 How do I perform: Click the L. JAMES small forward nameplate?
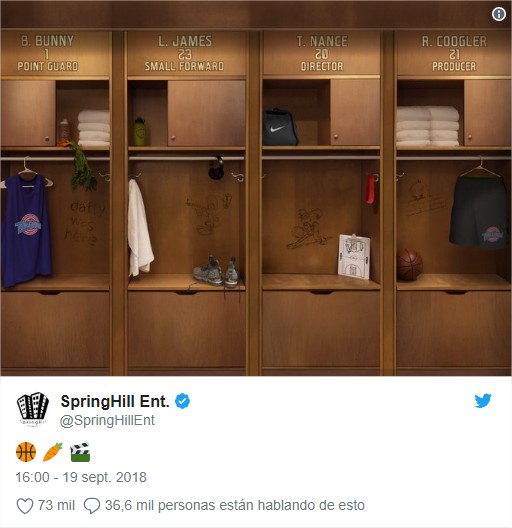point(184,53)
